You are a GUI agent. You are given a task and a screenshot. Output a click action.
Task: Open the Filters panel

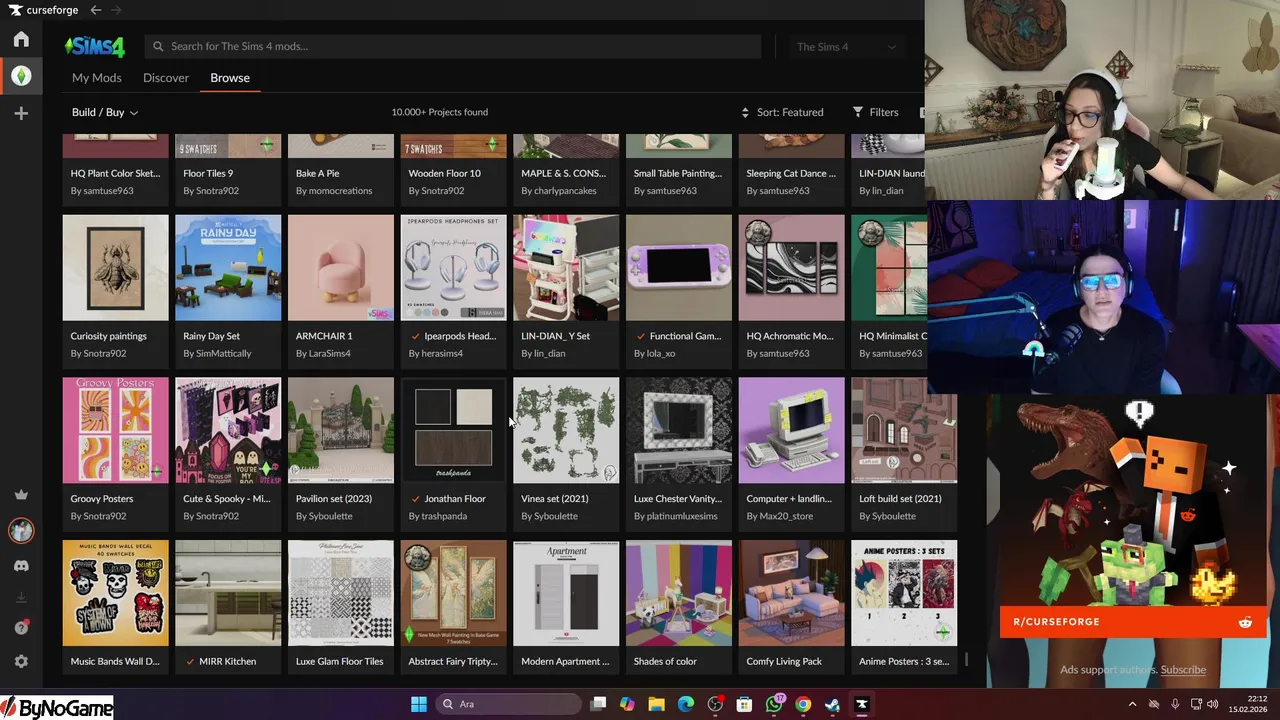tap(875, 112)
